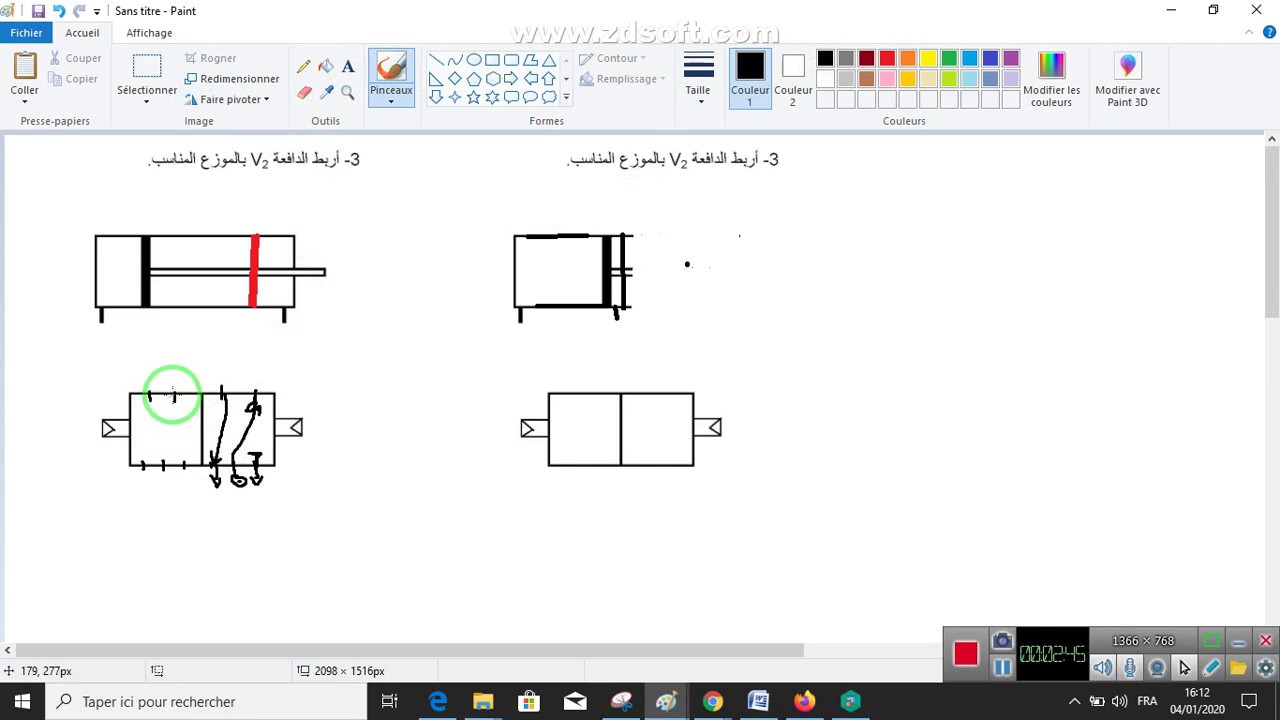
Task: Open Modifier avec Paint 3D
Action: click(1128, 79)
